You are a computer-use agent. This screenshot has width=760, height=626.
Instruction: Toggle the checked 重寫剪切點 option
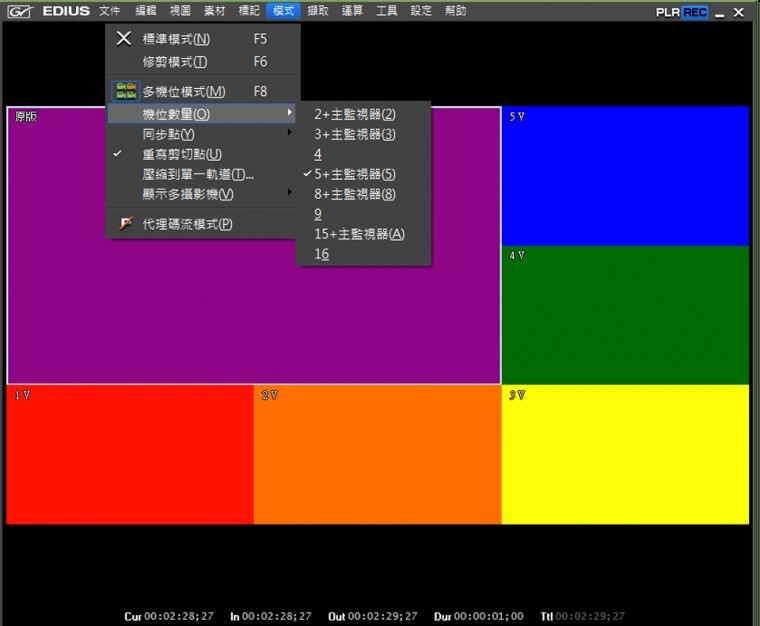[182, 154]
